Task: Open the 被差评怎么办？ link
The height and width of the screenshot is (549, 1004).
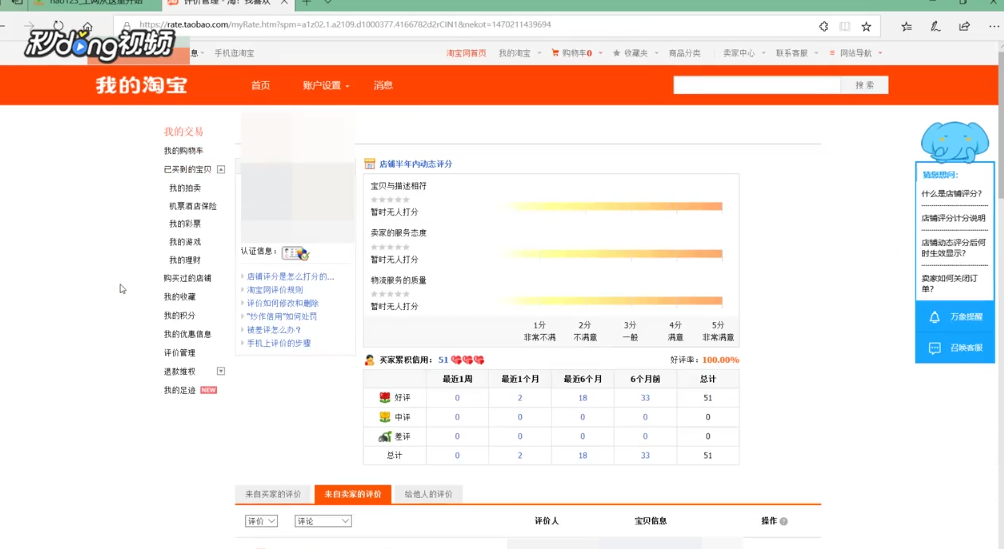Action: (x=274, y=330)
